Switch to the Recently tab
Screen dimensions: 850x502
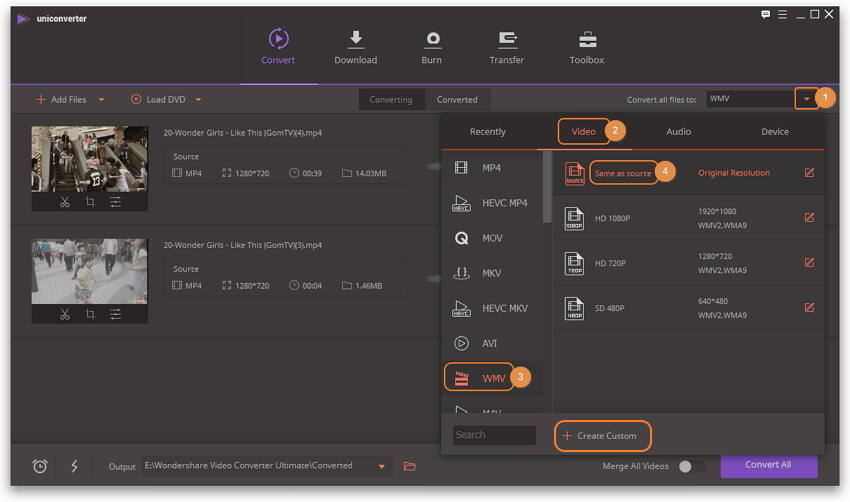click(x=488, y=132)
